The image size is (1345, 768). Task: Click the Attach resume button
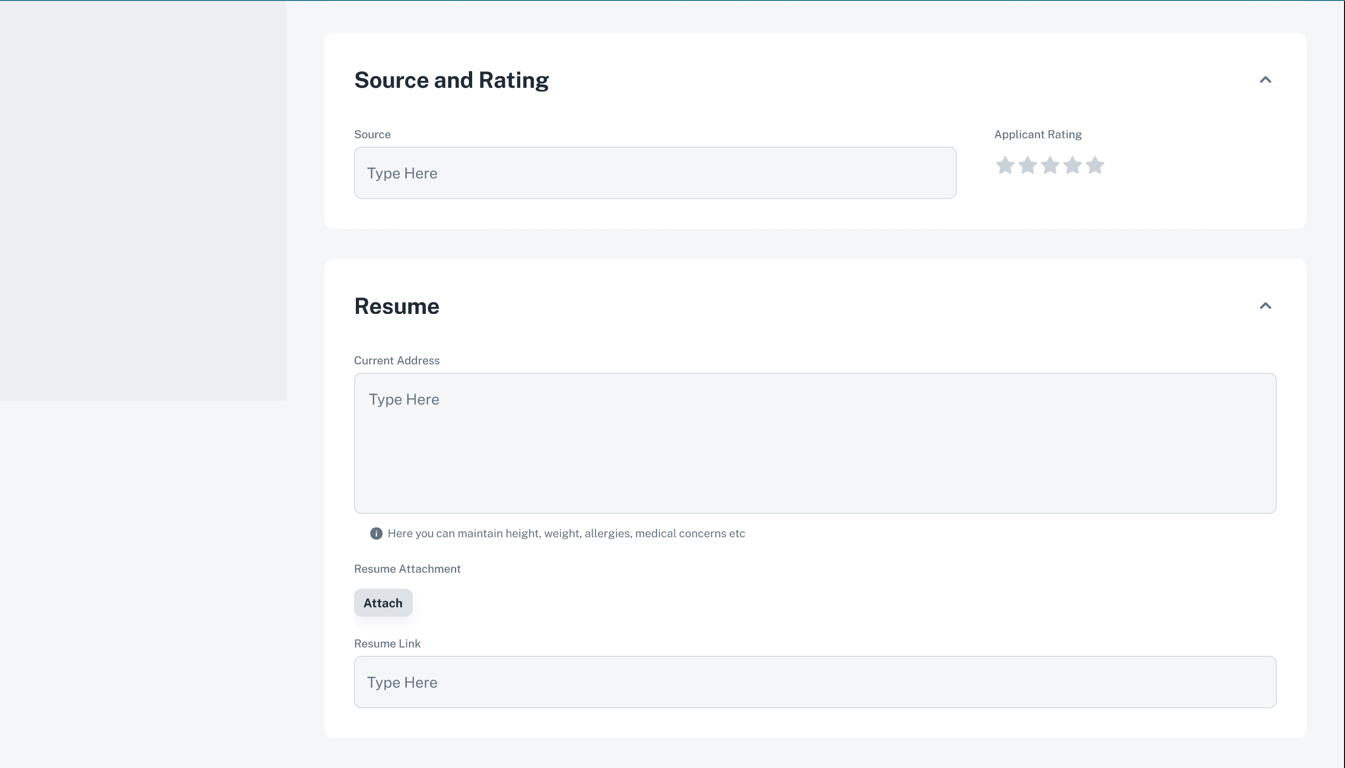click(383, 603)
